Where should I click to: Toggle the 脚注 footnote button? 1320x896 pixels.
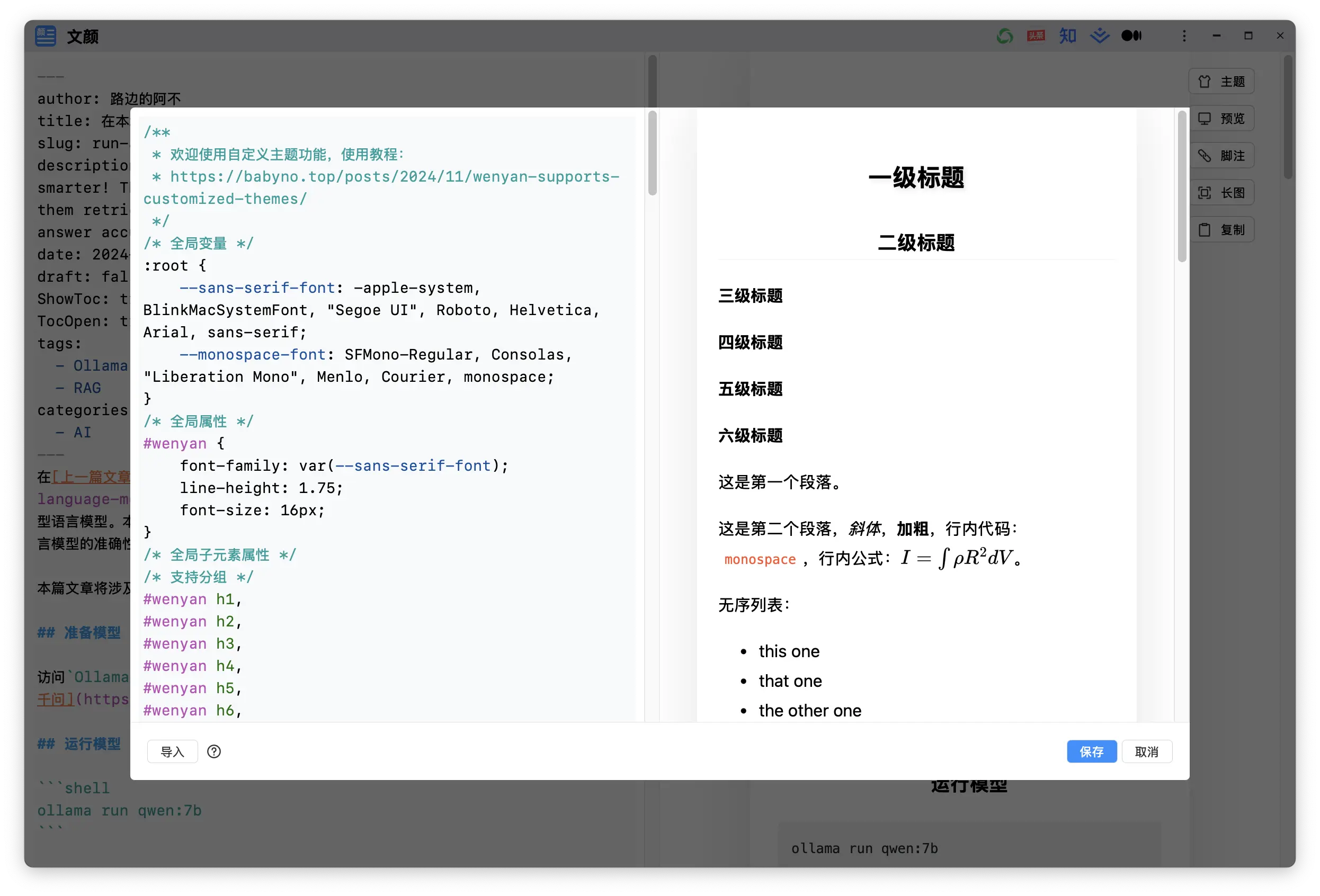pos(1221,156)
